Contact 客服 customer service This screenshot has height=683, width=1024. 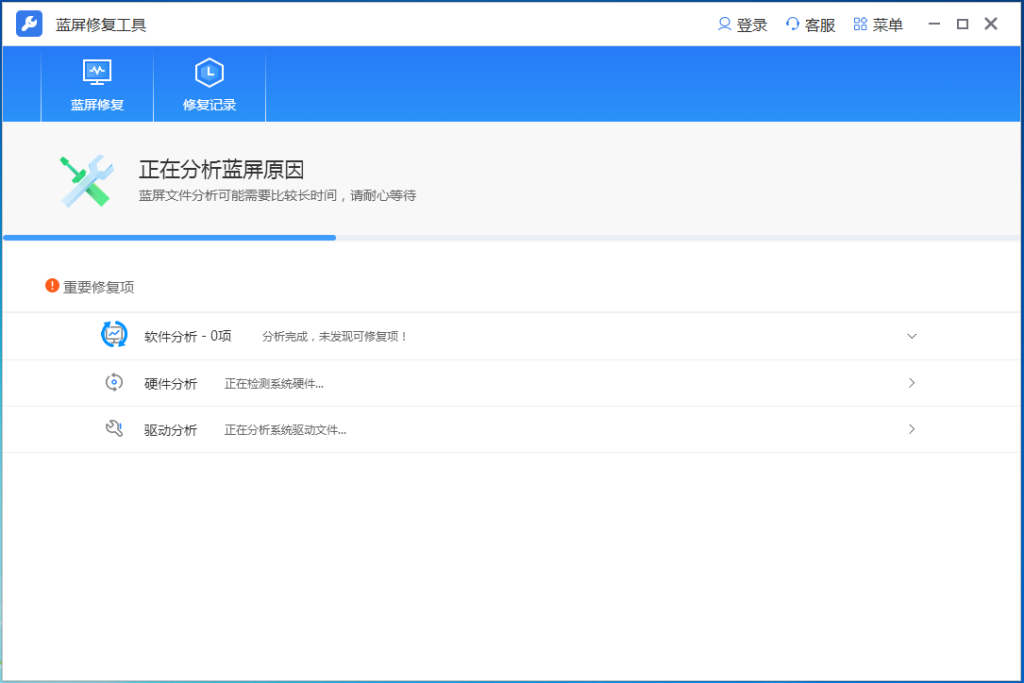[x=811, y=24]
